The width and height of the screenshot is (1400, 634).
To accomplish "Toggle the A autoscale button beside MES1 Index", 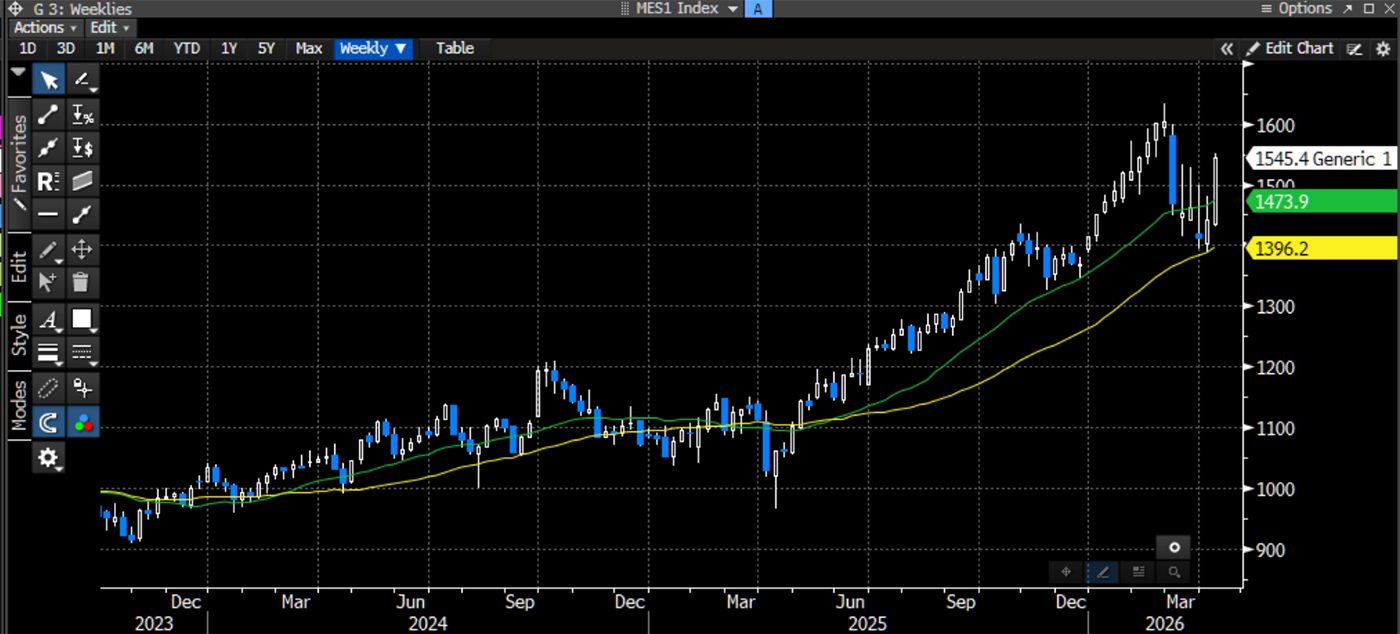I will (759, 8).
